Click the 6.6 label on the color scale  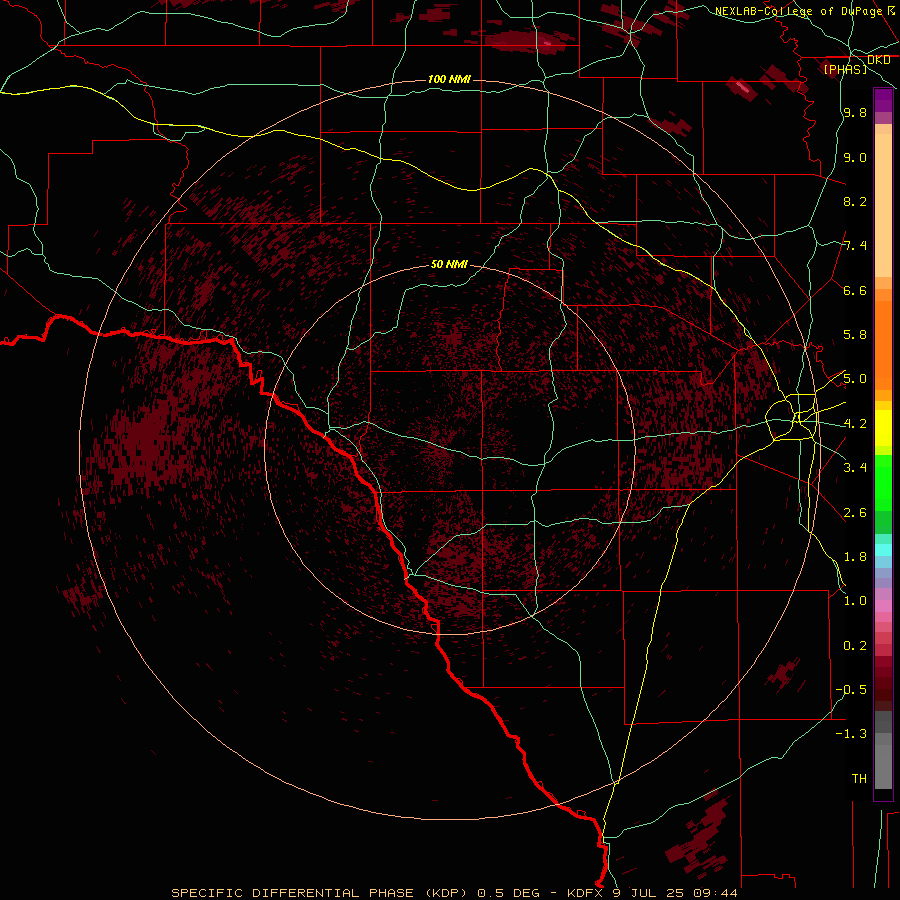855,290
